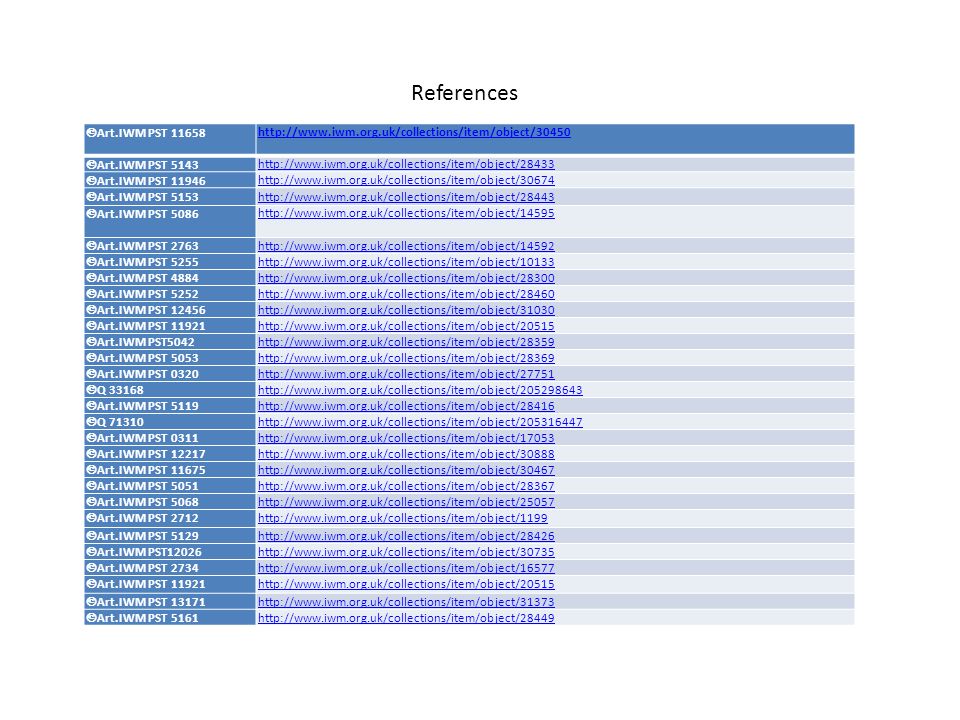Visit the link ending in object/28449
The width and height of the screenshot is (960, 720).
(406, 618)
